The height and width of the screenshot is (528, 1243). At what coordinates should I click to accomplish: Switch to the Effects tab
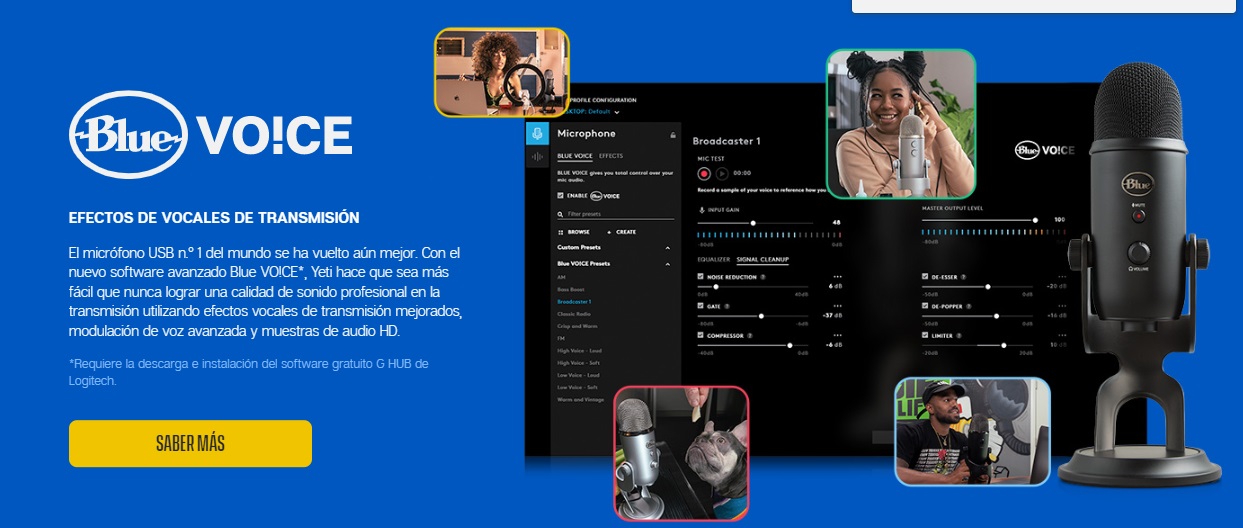(x=610, y=156)
